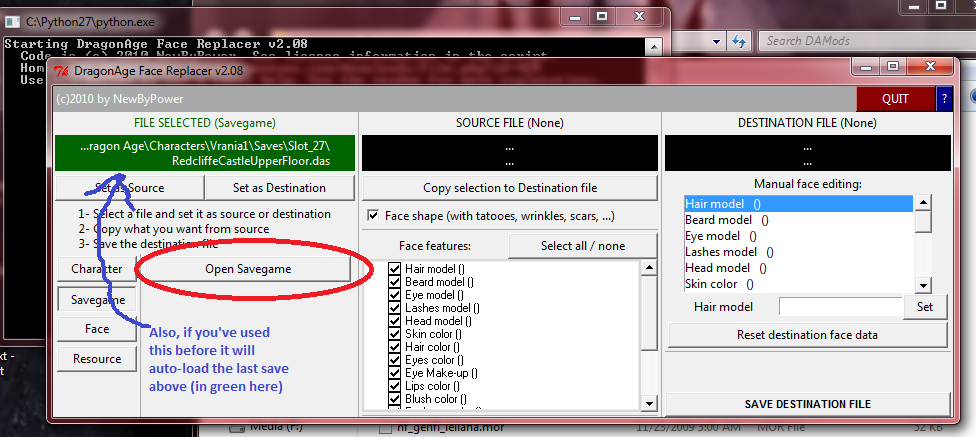
Task: Uncheck Blush color feature checkbox
Action: 394,399
